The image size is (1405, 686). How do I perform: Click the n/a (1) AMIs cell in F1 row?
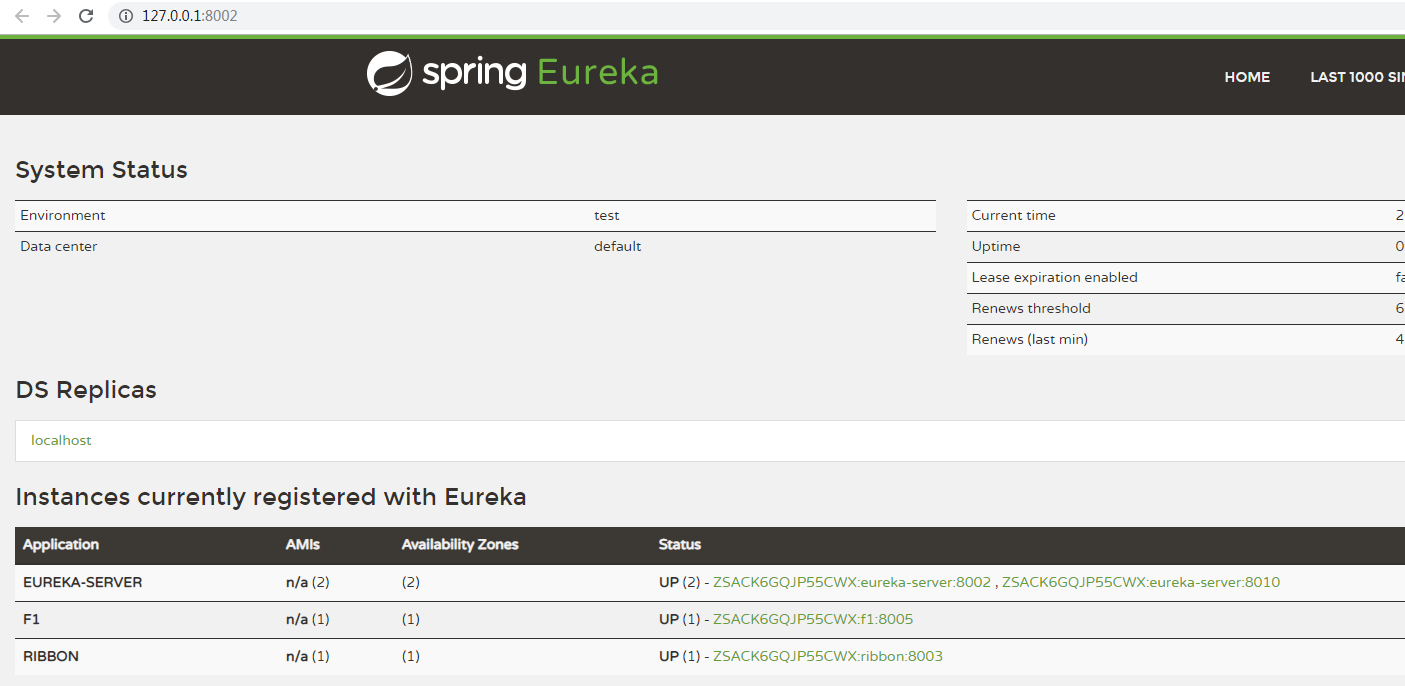pos(308,619)
